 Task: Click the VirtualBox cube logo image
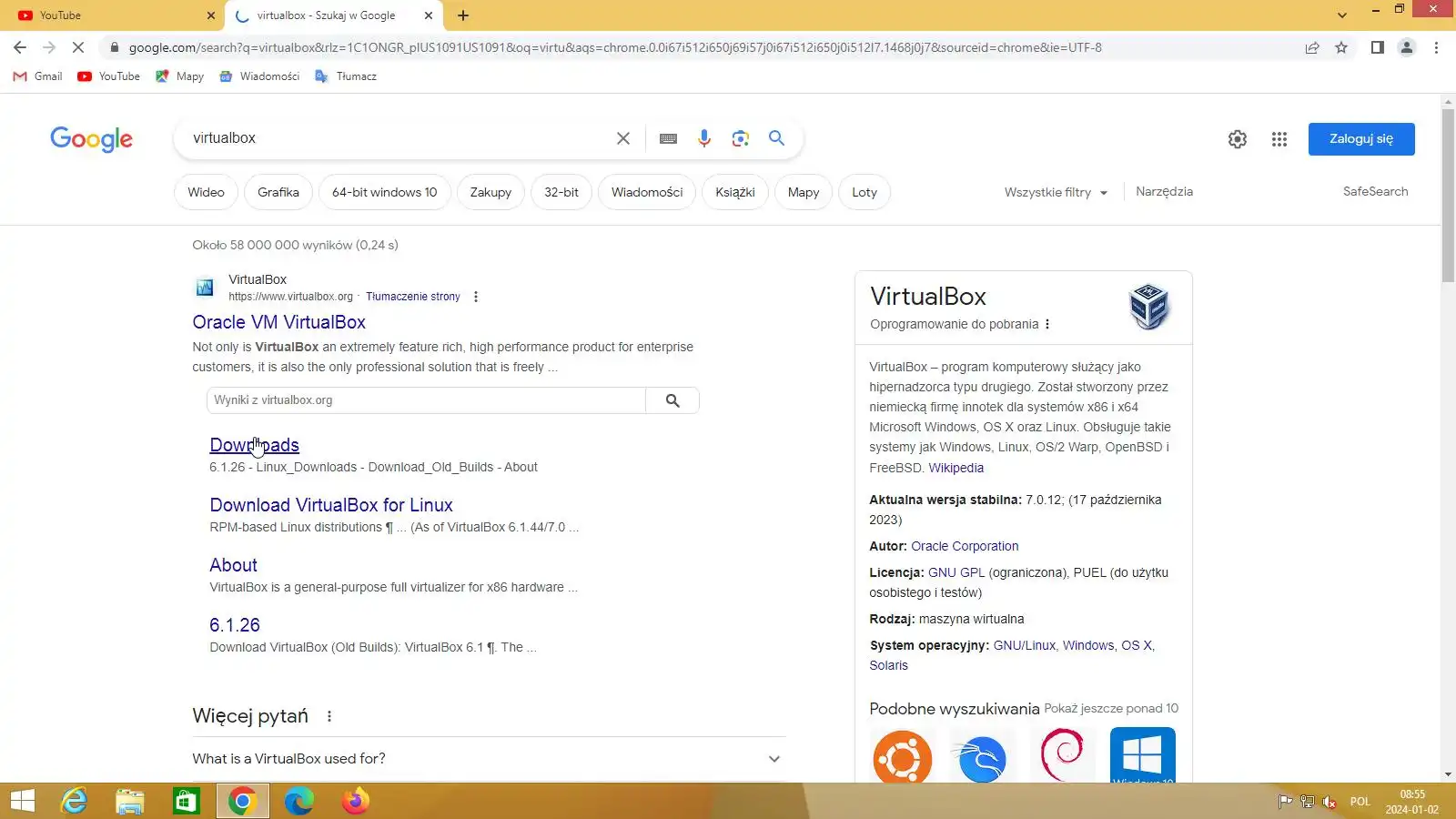[x=1149, y=306]
